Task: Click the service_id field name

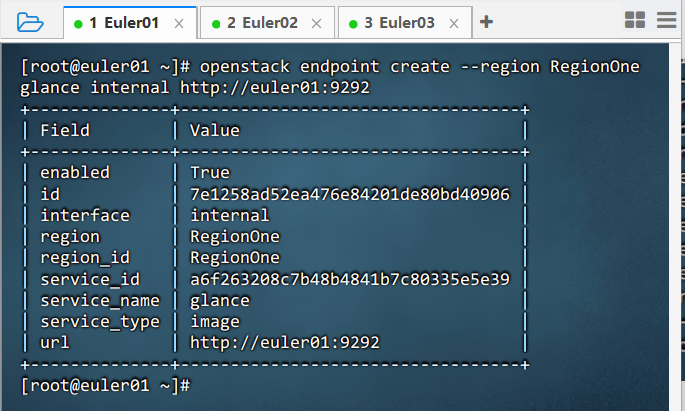Action: click(90, 279)
